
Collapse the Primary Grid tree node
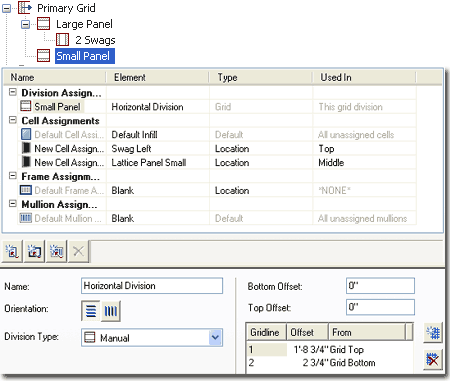[x=6, y=8]
